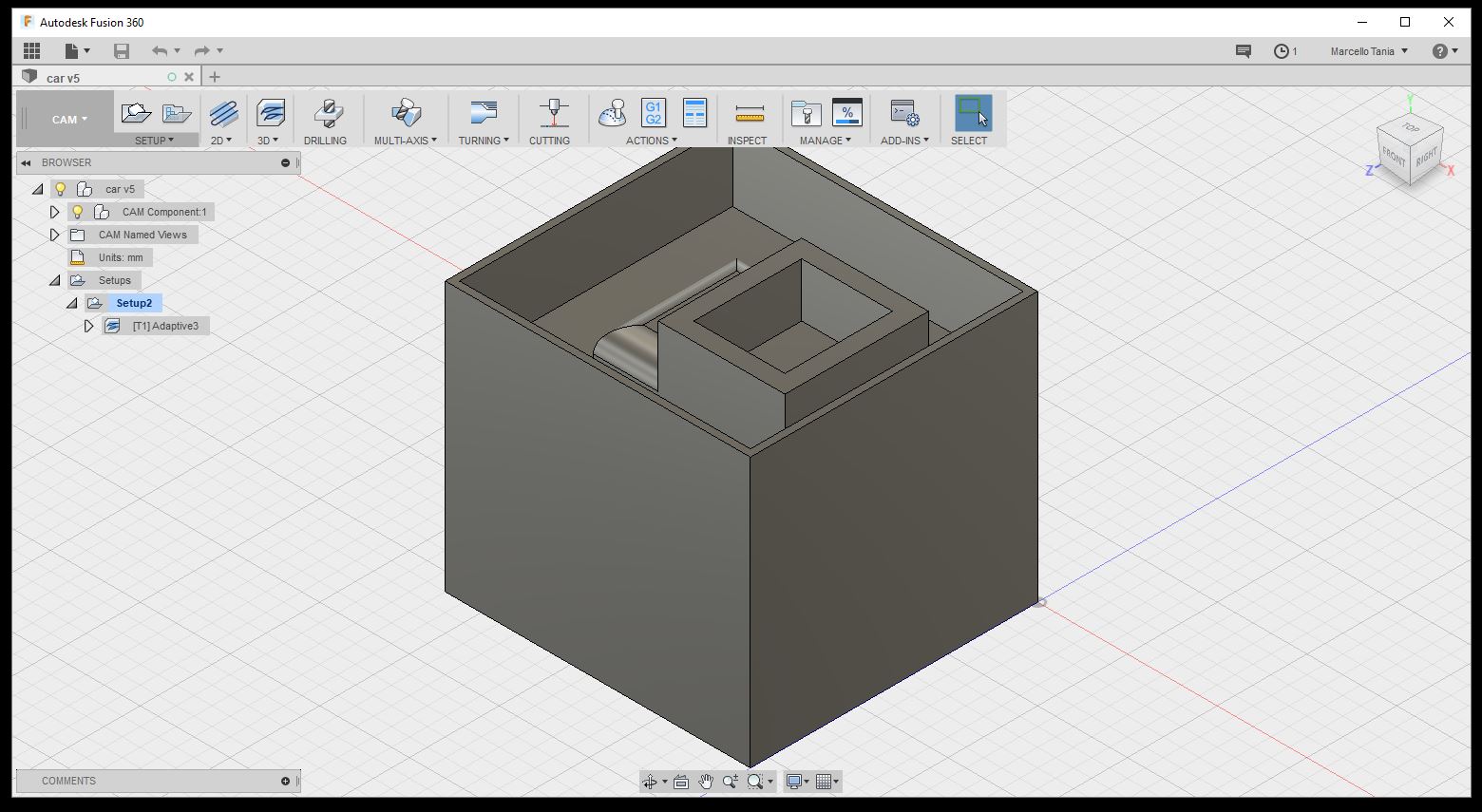
Task: Click the TOP face of the ViewCube
Action: (1411, 127)
